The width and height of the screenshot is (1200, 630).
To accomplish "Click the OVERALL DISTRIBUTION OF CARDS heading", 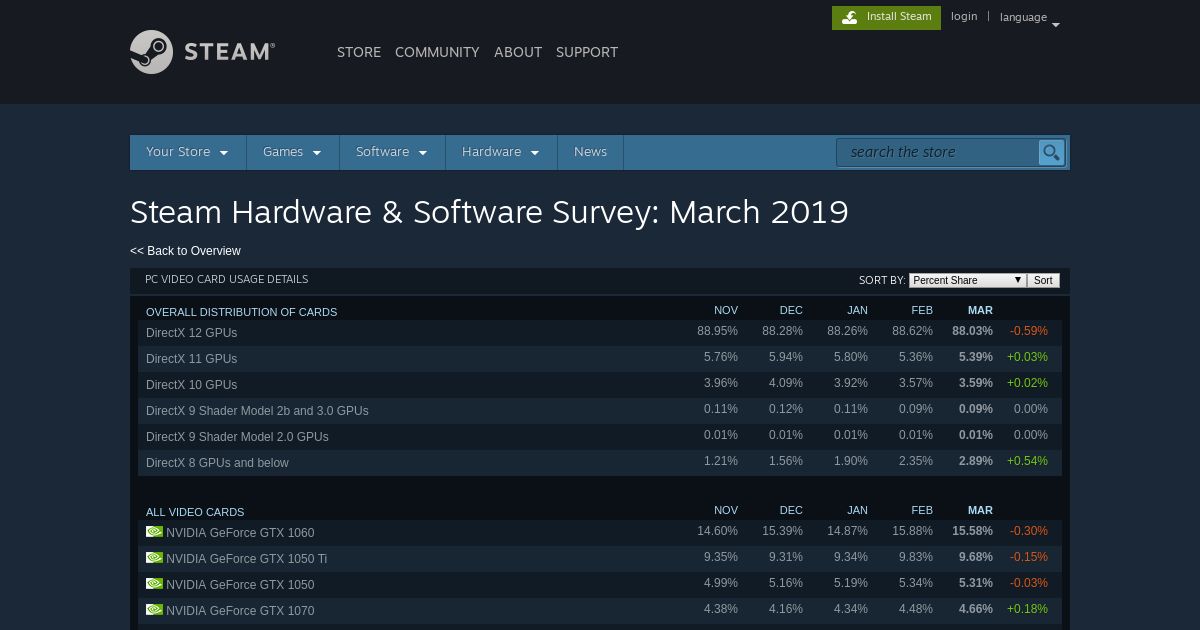I will tap(241, 312).
